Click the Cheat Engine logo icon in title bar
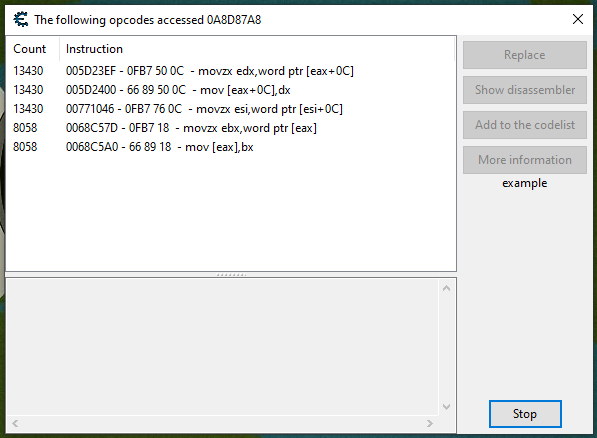Screen dimensions: 597x438 tap(21, 19)
